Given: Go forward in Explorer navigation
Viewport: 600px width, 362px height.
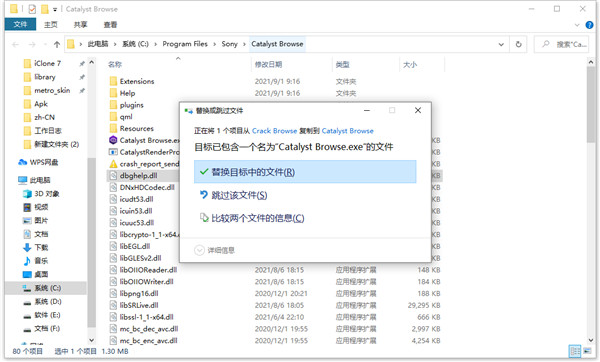Looking at the screenshot, I should (32, 44).
